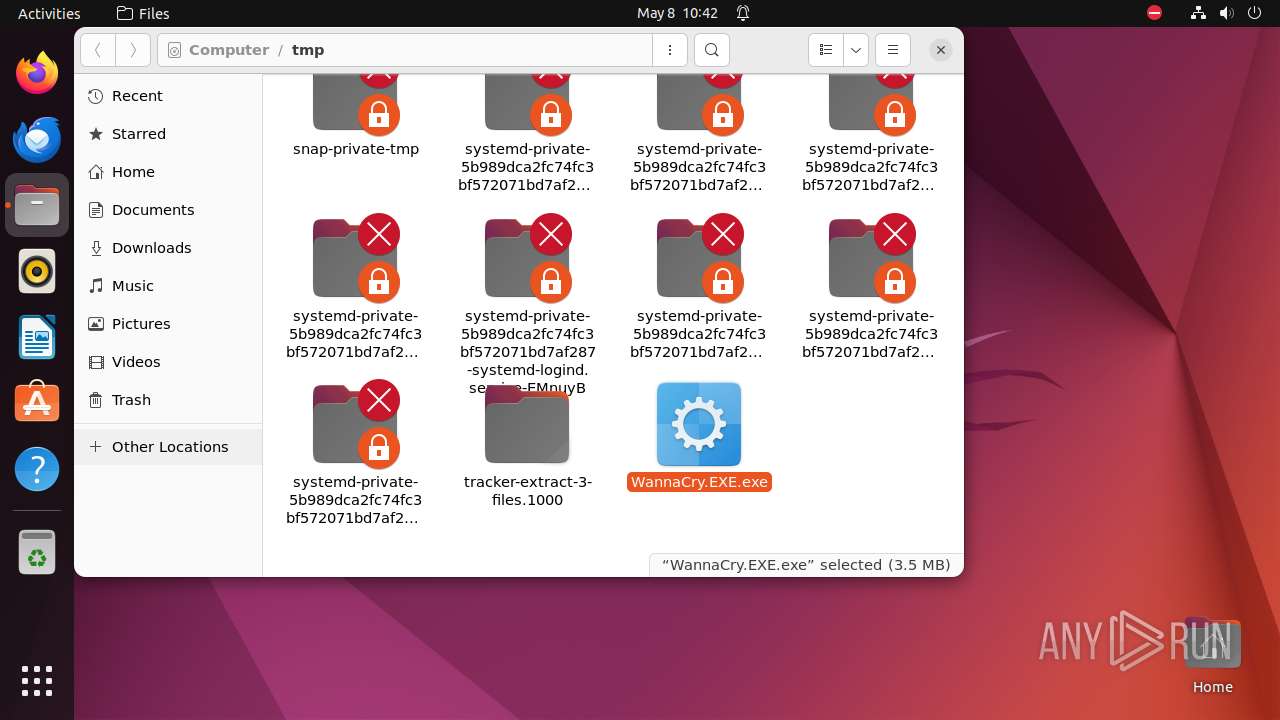The width and height of the screenshot is (1280, 720).
Task: Go to Home in the sidebar
Action: tap(168, 172)
